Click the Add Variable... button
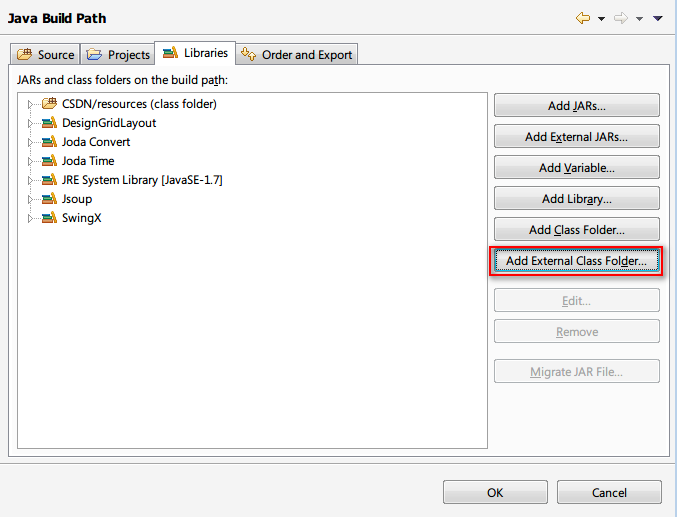678x517 pixels. coord(577,167)
